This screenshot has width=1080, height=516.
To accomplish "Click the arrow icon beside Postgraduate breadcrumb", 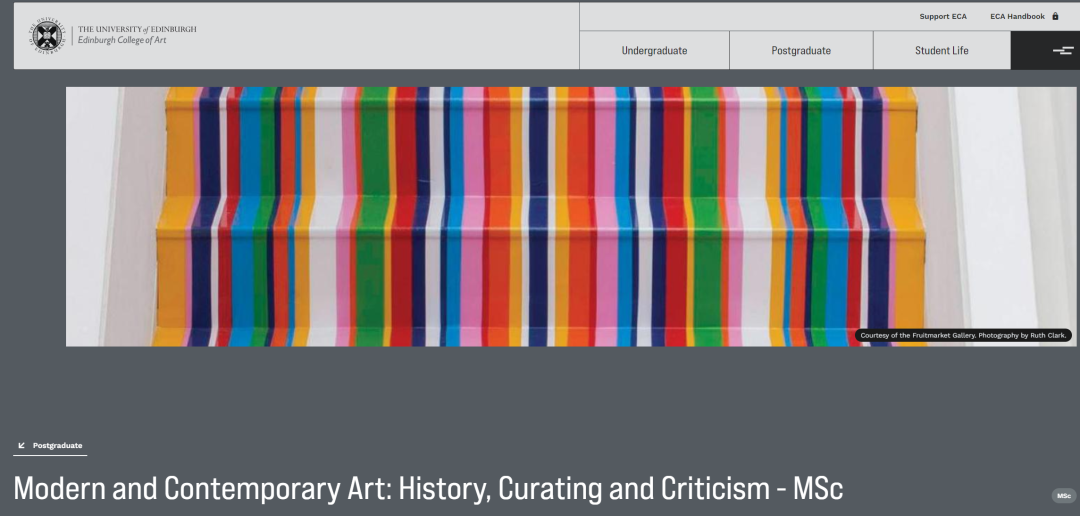I will coord(21,446).
